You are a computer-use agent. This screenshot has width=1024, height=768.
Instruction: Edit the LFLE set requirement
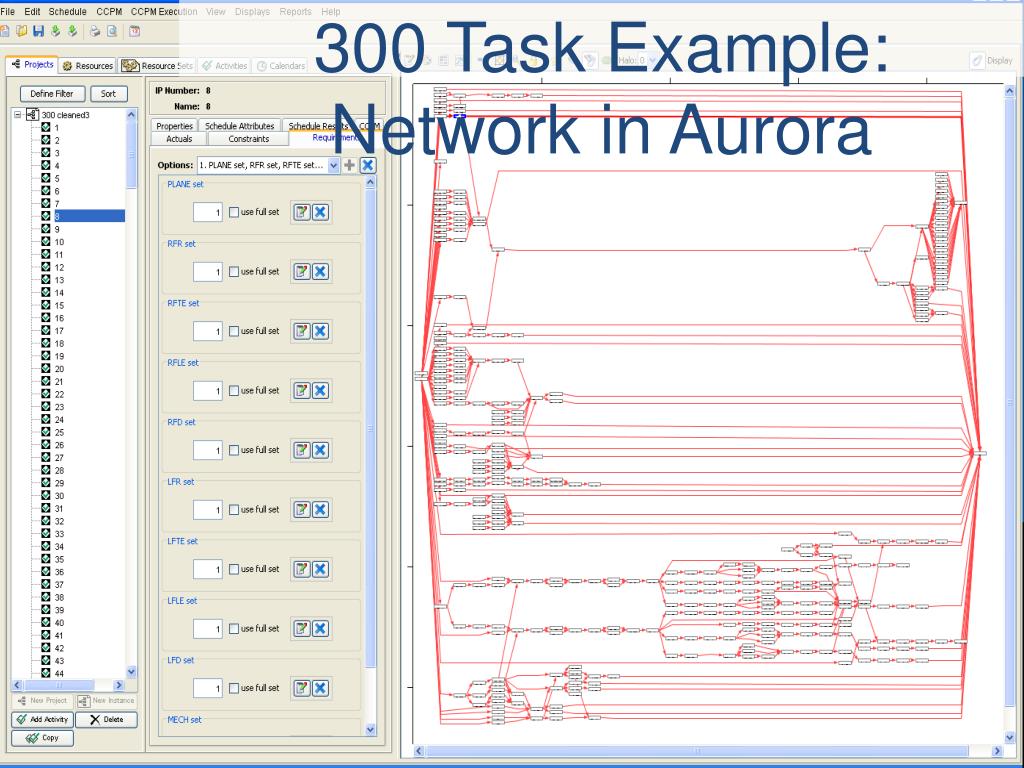pyautogui.click(x=301, y=628)
